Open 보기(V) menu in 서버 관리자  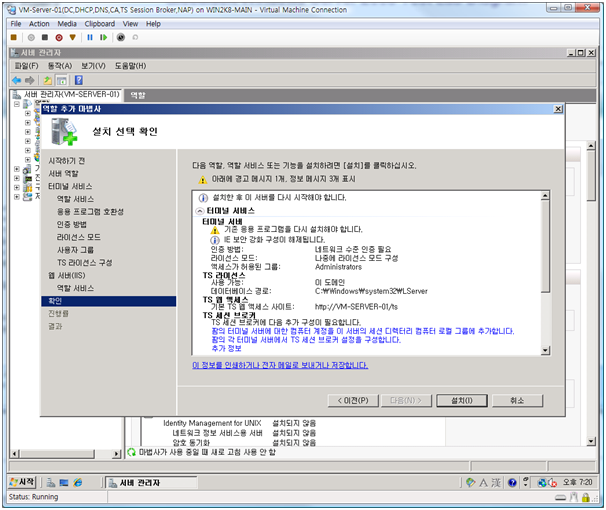93,66
